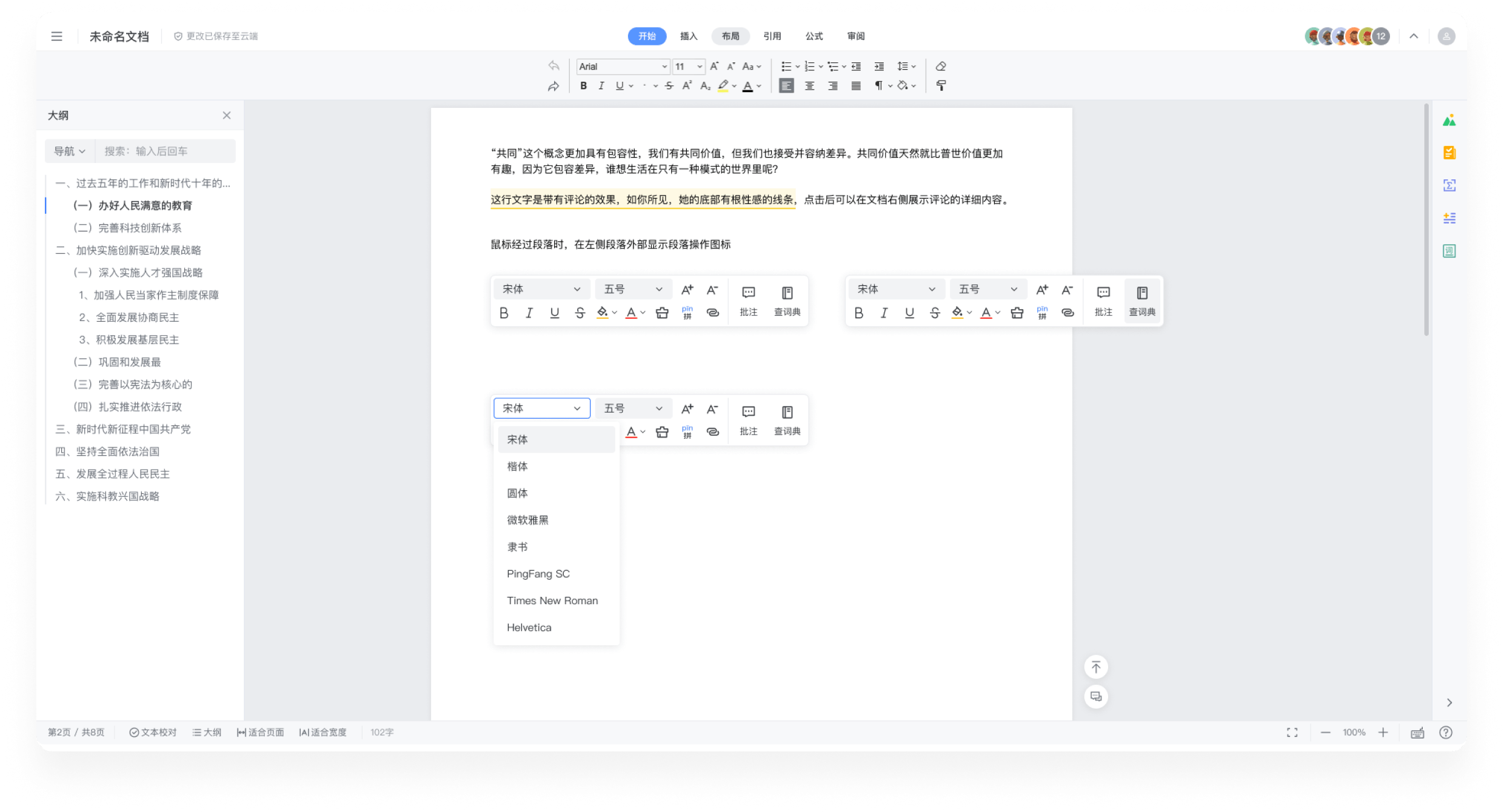Image resolution: width=1504 pixels, height=812 pixels.
Task: Click the black font color button in the main toolbar
Action: [x=748, y=86]
